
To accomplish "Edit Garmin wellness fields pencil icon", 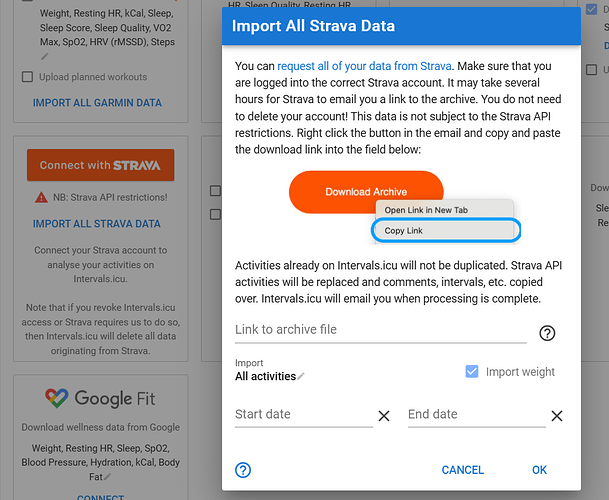I will coord(45,56).
